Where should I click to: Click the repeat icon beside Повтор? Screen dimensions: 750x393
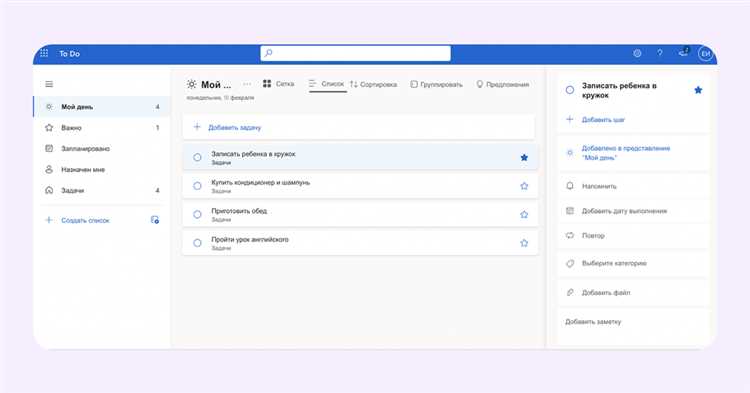pos(570,235)
